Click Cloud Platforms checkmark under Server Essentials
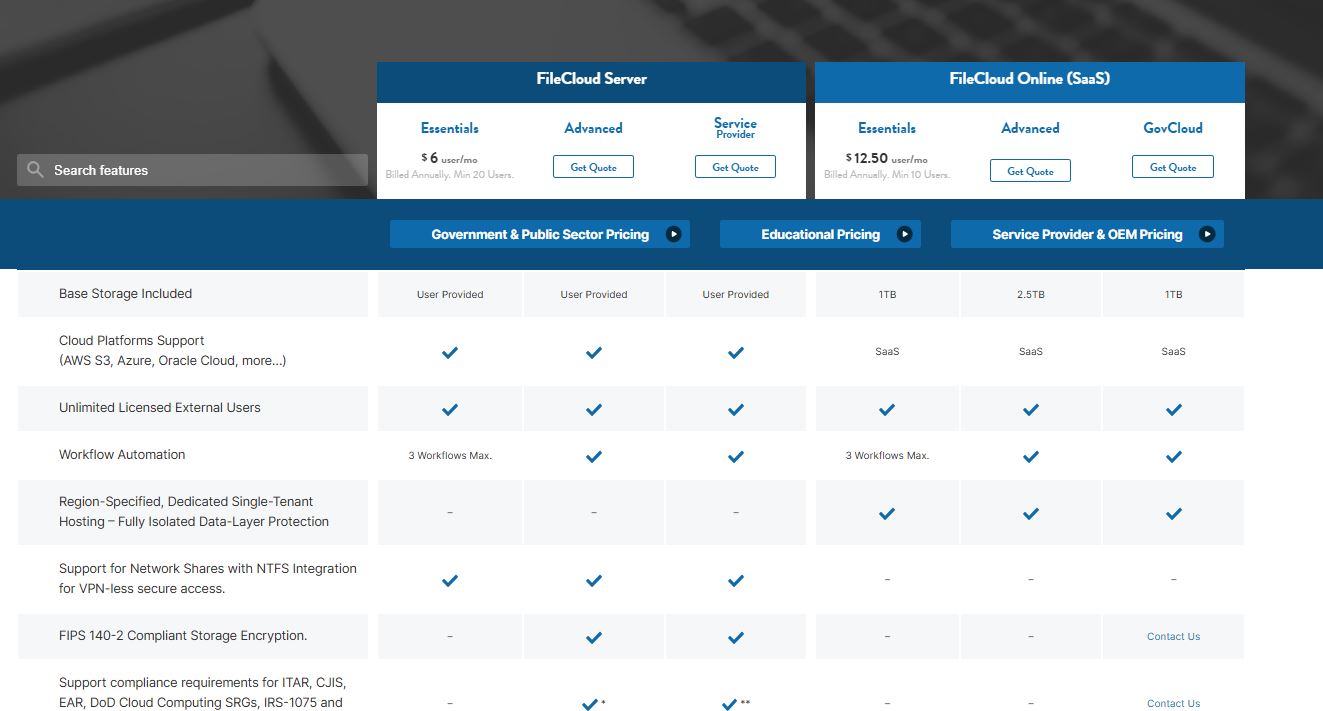Image resolution: width=1323 pixels, height=711 pixels. pos(449,352)
